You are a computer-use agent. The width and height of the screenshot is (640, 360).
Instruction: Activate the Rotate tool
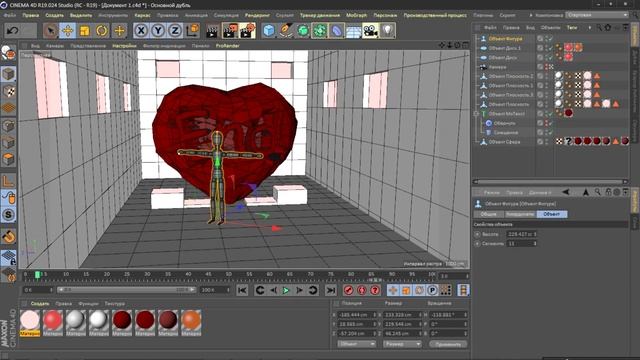[x=102, y=31]
